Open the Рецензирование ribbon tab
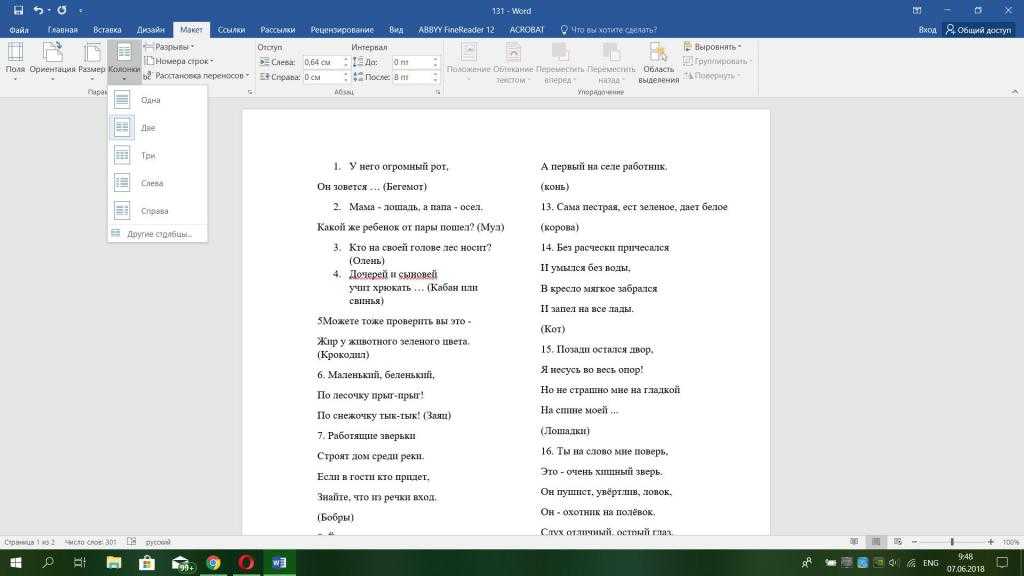1024x576 pixels. (343, 30)
